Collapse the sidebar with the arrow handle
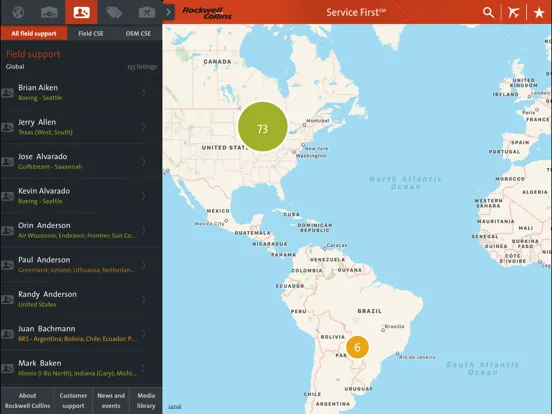Viewport: 552px width, 414px height. [169, 12]
